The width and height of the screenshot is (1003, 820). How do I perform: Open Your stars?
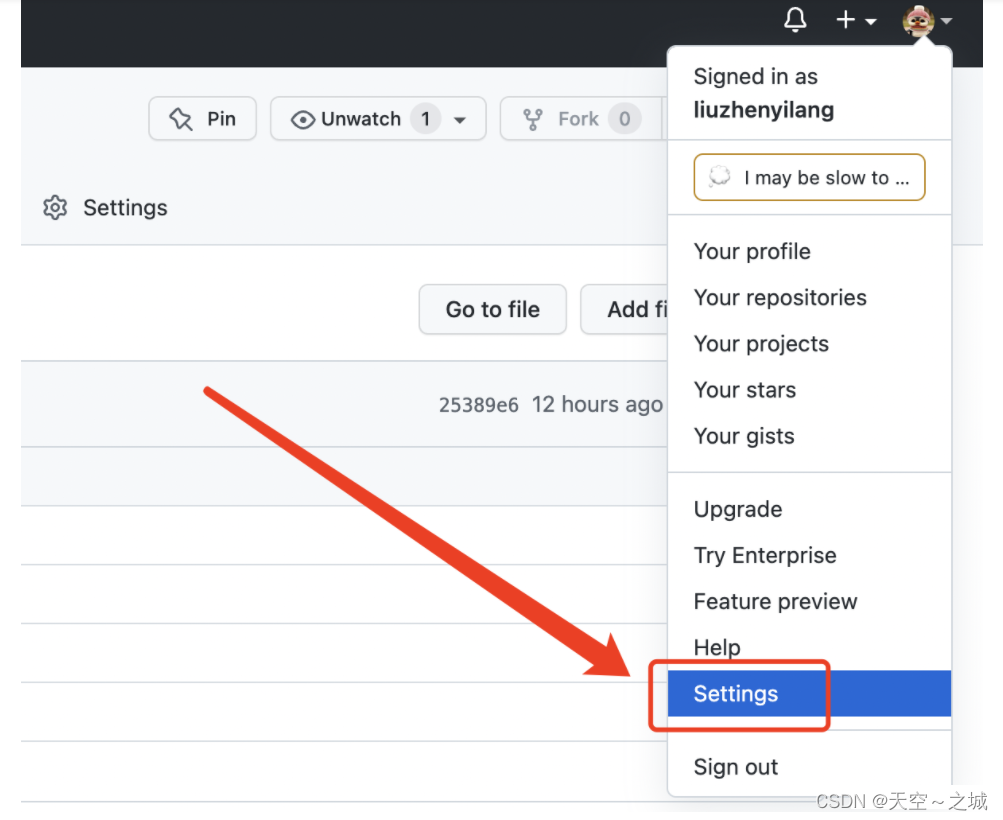coord(809,390)
